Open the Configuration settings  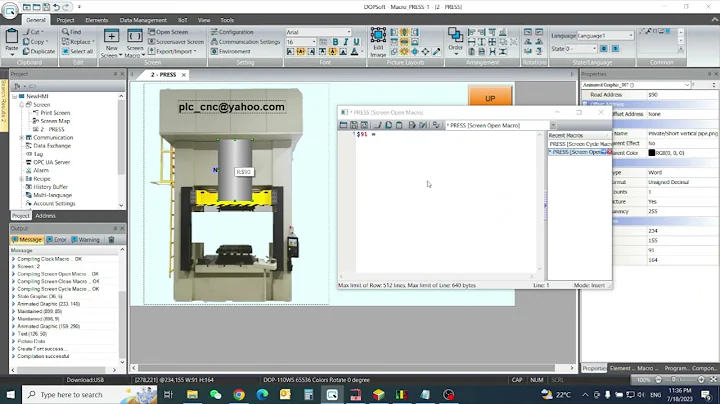pyautogui.click(x=232, y=32)
